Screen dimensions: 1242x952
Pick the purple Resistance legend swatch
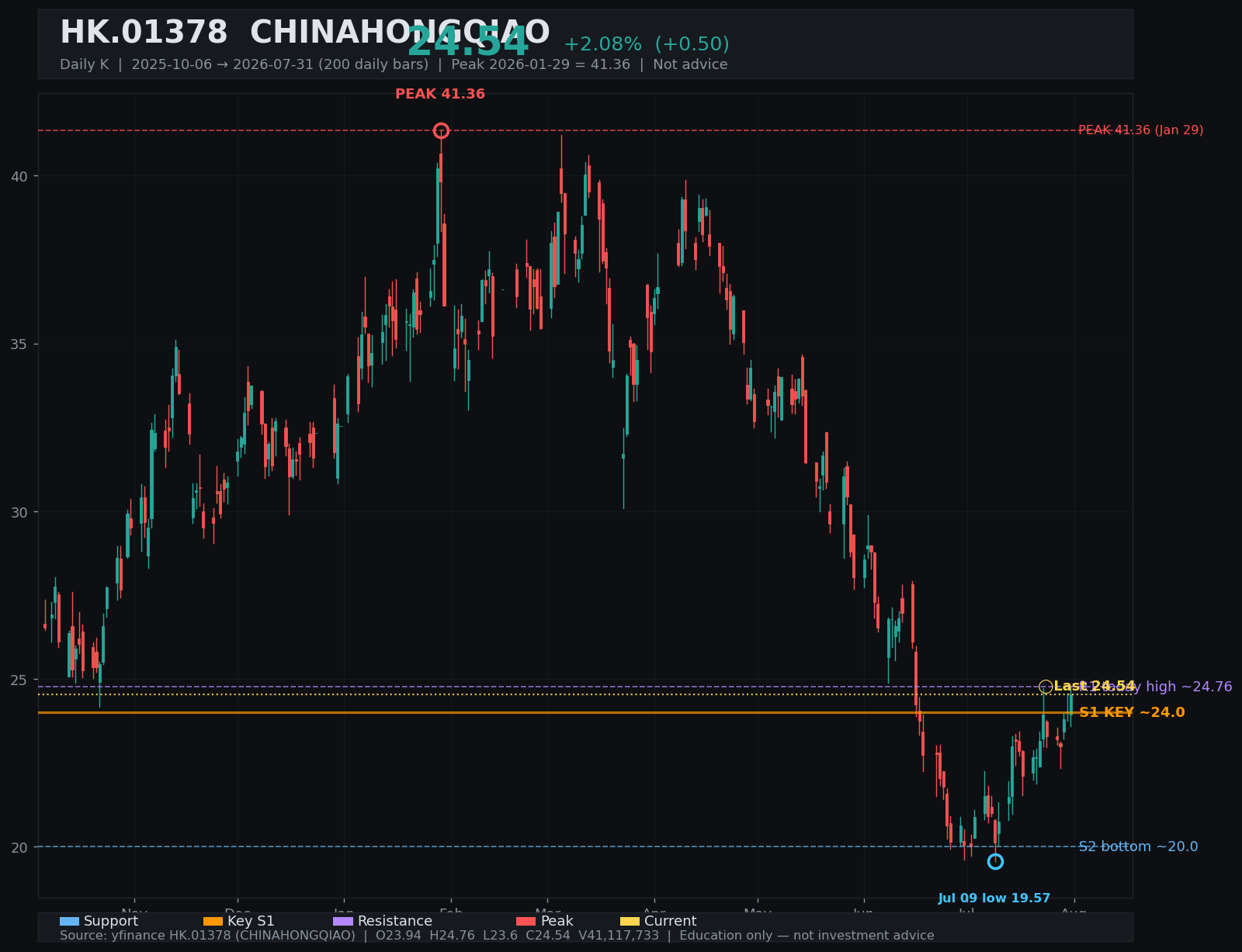click(343, 921)
